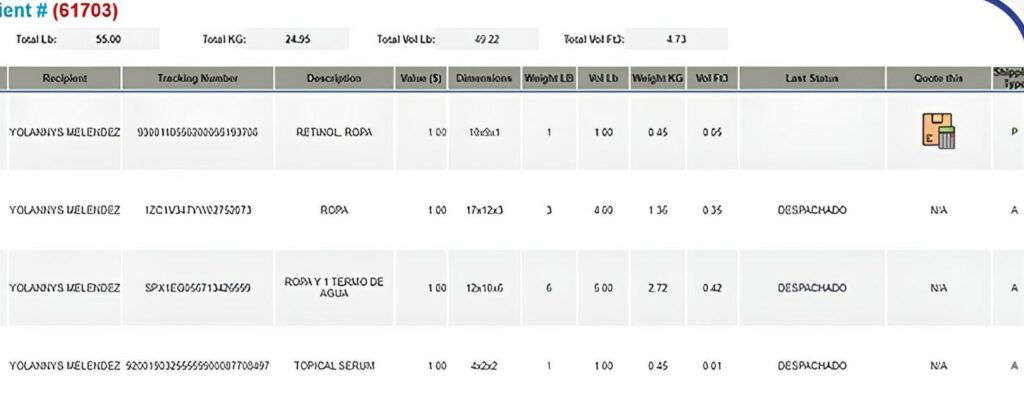
Task: Sort by Tracking Number column header
Action: (198, 78)
